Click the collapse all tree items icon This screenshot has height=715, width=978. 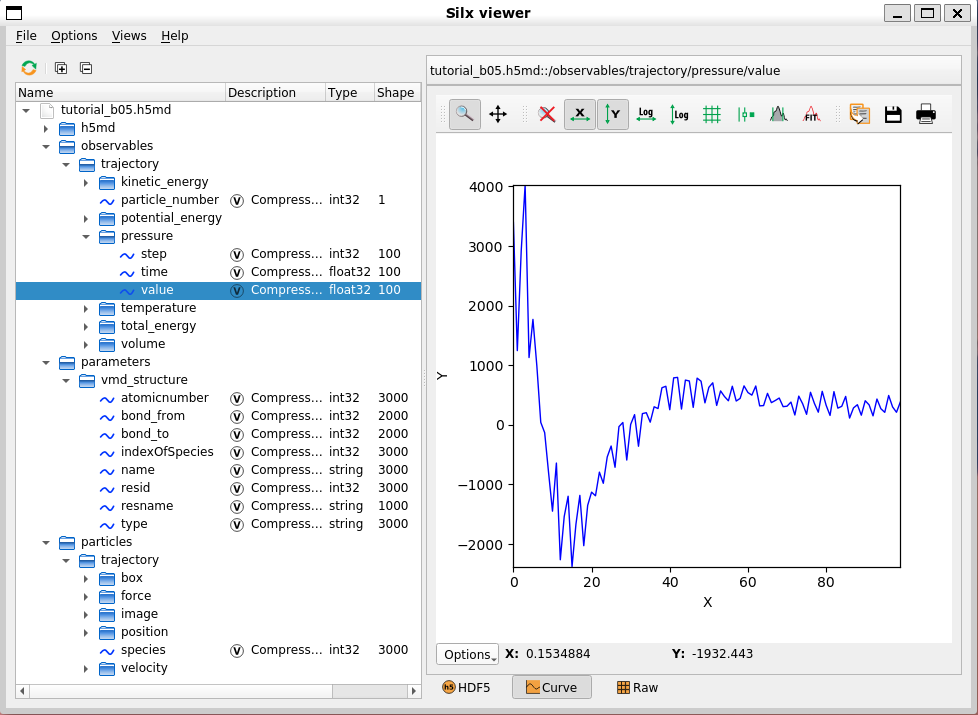85,68
